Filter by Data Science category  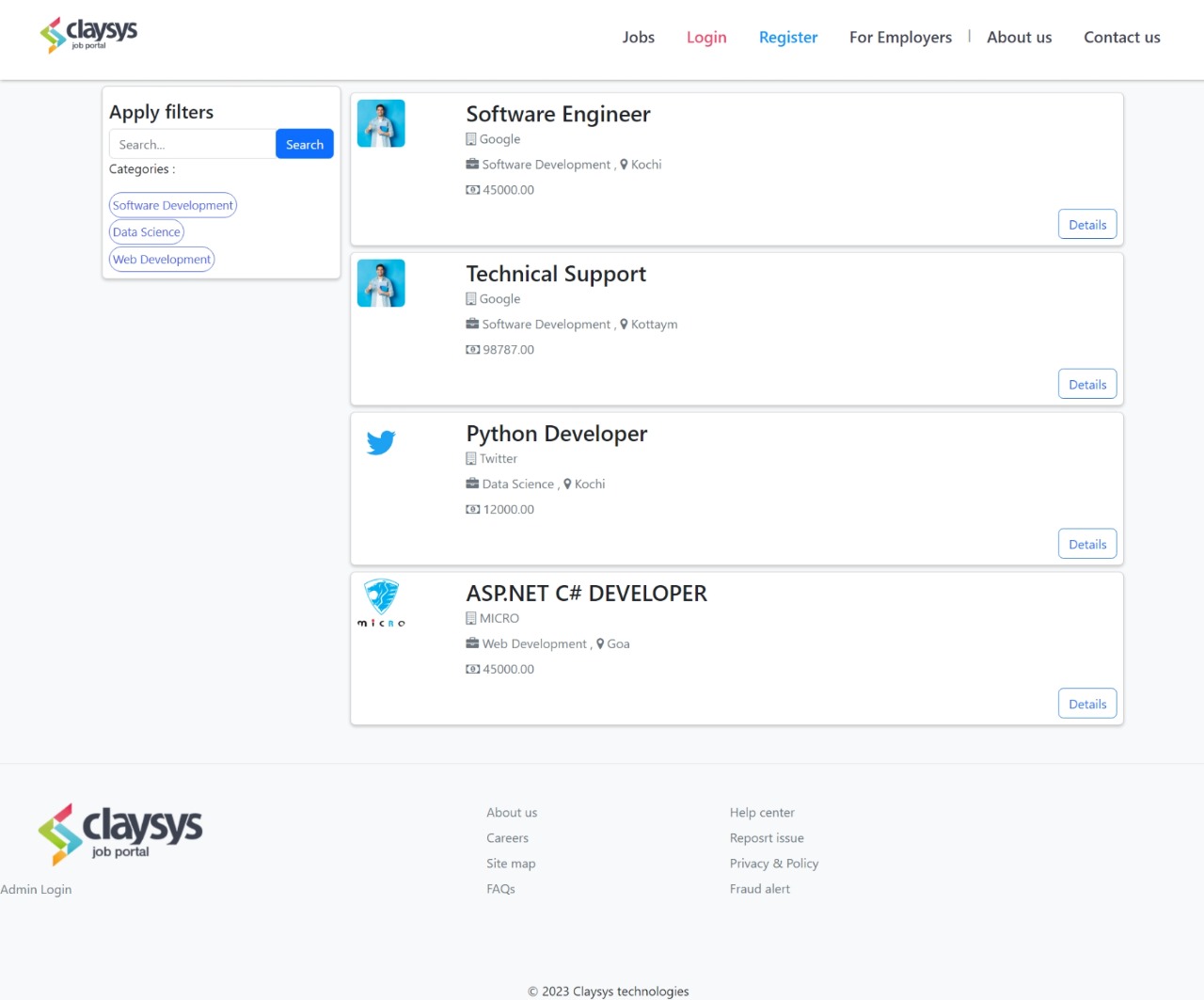pos(146,232)
